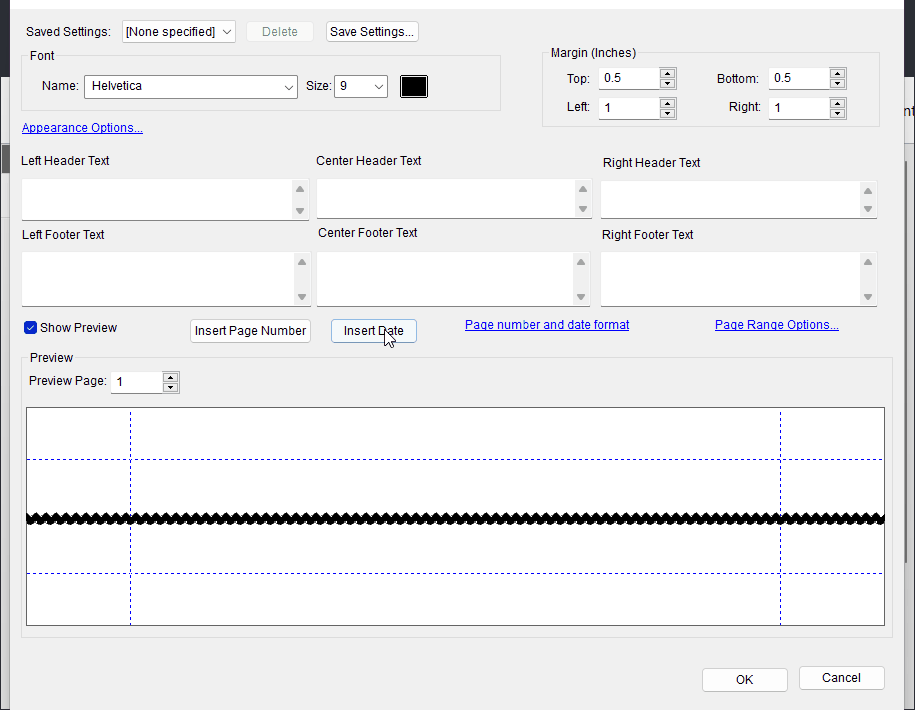Screen dimensions: 915x710
Task: Increase the Left margin value
Action: pyautogui.click(x=668, y=103)
